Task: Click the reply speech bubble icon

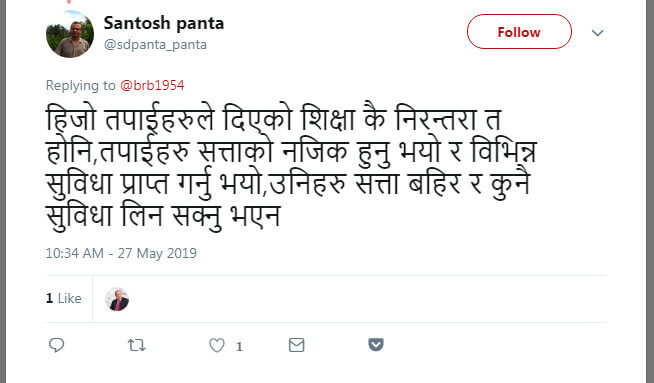Action: point(56,345)
